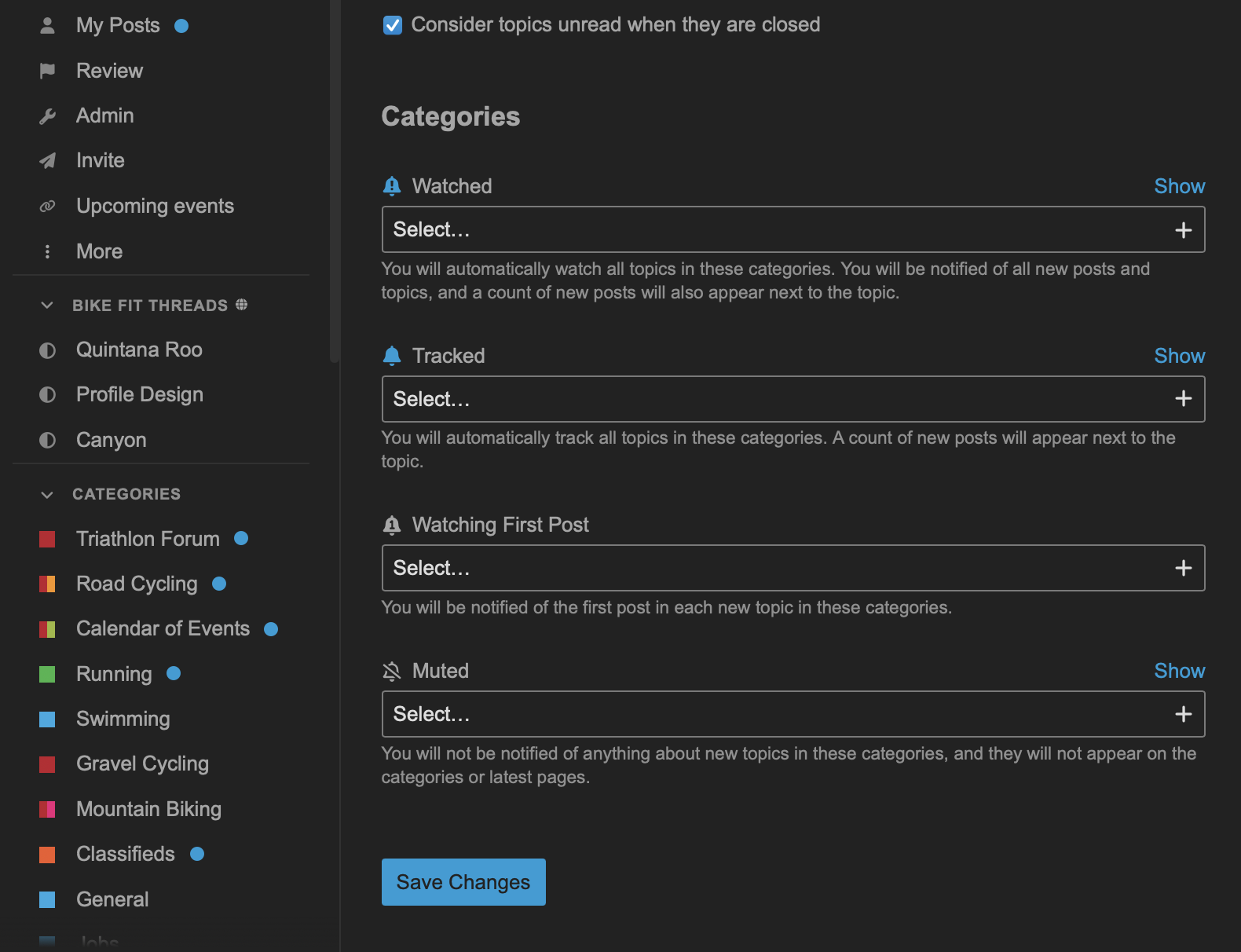This screenshot has height=952, width=1241.
Task: Click the plus icon in Muted field
Action: [x=1183, y=714]
